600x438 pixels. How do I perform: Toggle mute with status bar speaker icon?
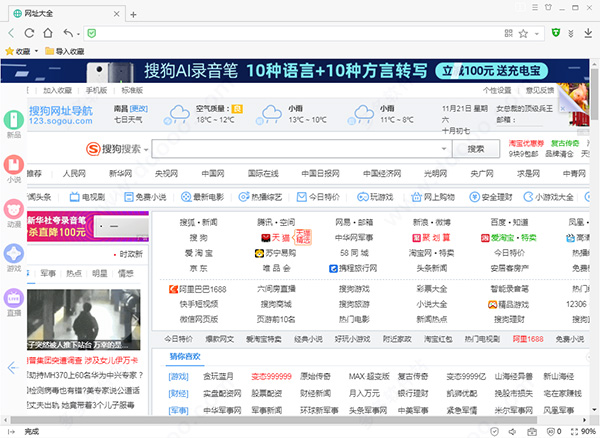click(512, 431)
